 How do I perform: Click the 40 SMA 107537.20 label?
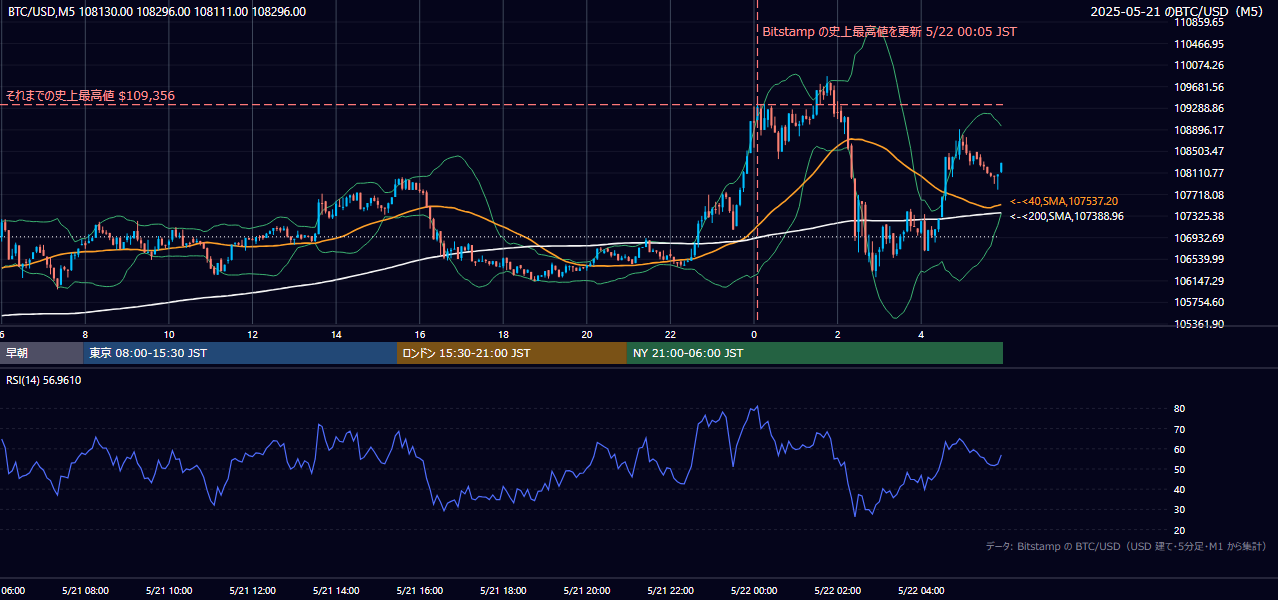tap(1064, 201)
